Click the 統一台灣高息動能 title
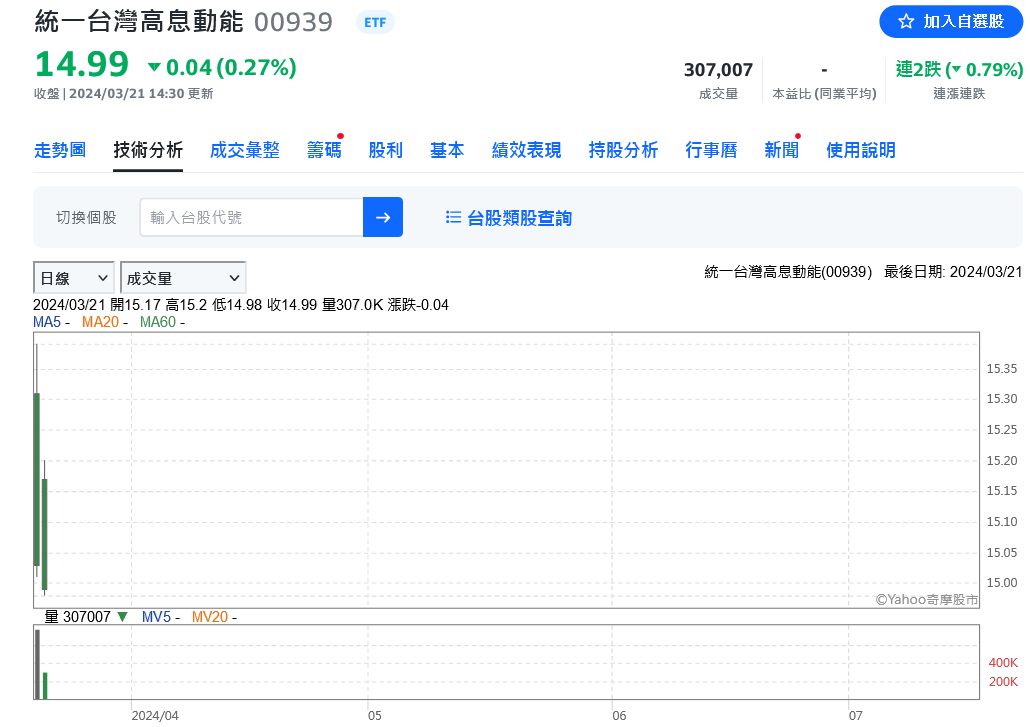Screen dimensions: 1030x727 pyautogui.click(x=139, y=22)
